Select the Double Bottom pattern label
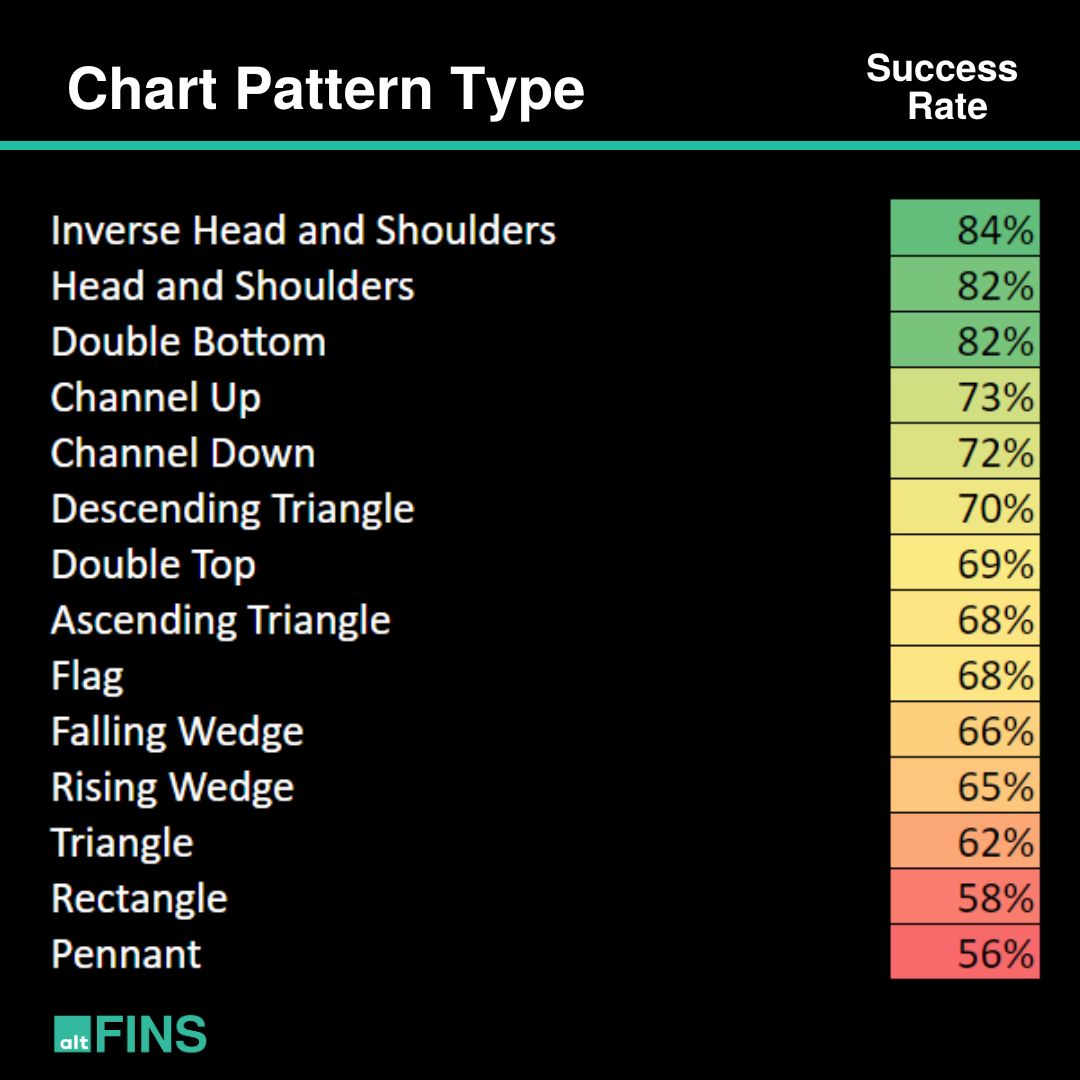 click(189, 342)
